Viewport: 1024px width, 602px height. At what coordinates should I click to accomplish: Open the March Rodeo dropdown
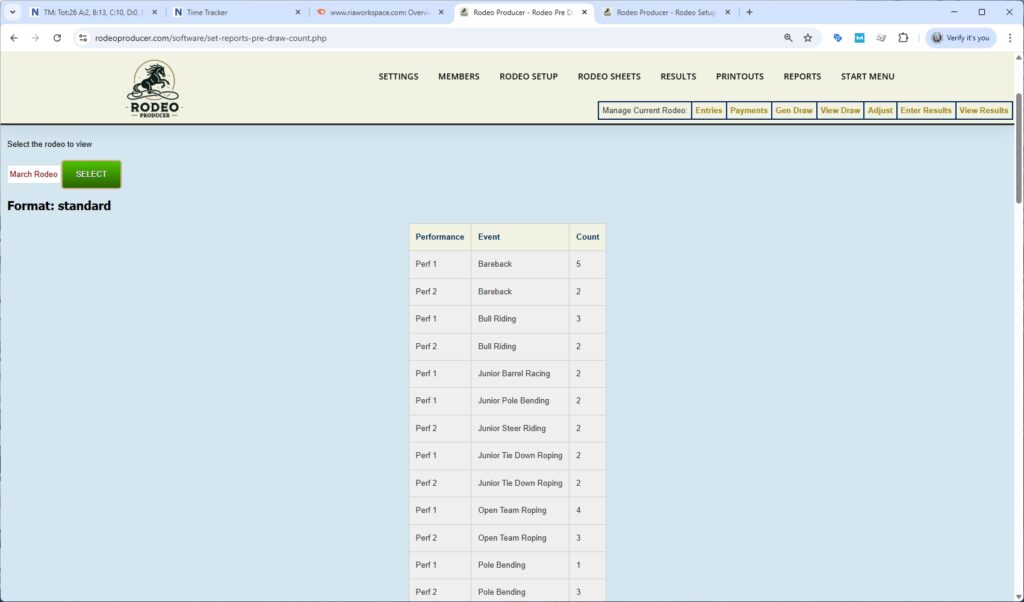34,174
